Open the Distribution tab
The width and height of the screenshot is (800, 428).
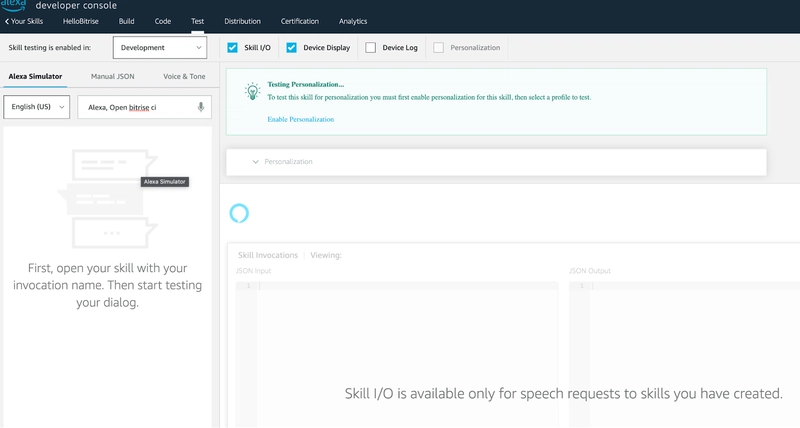coord(242,21)
